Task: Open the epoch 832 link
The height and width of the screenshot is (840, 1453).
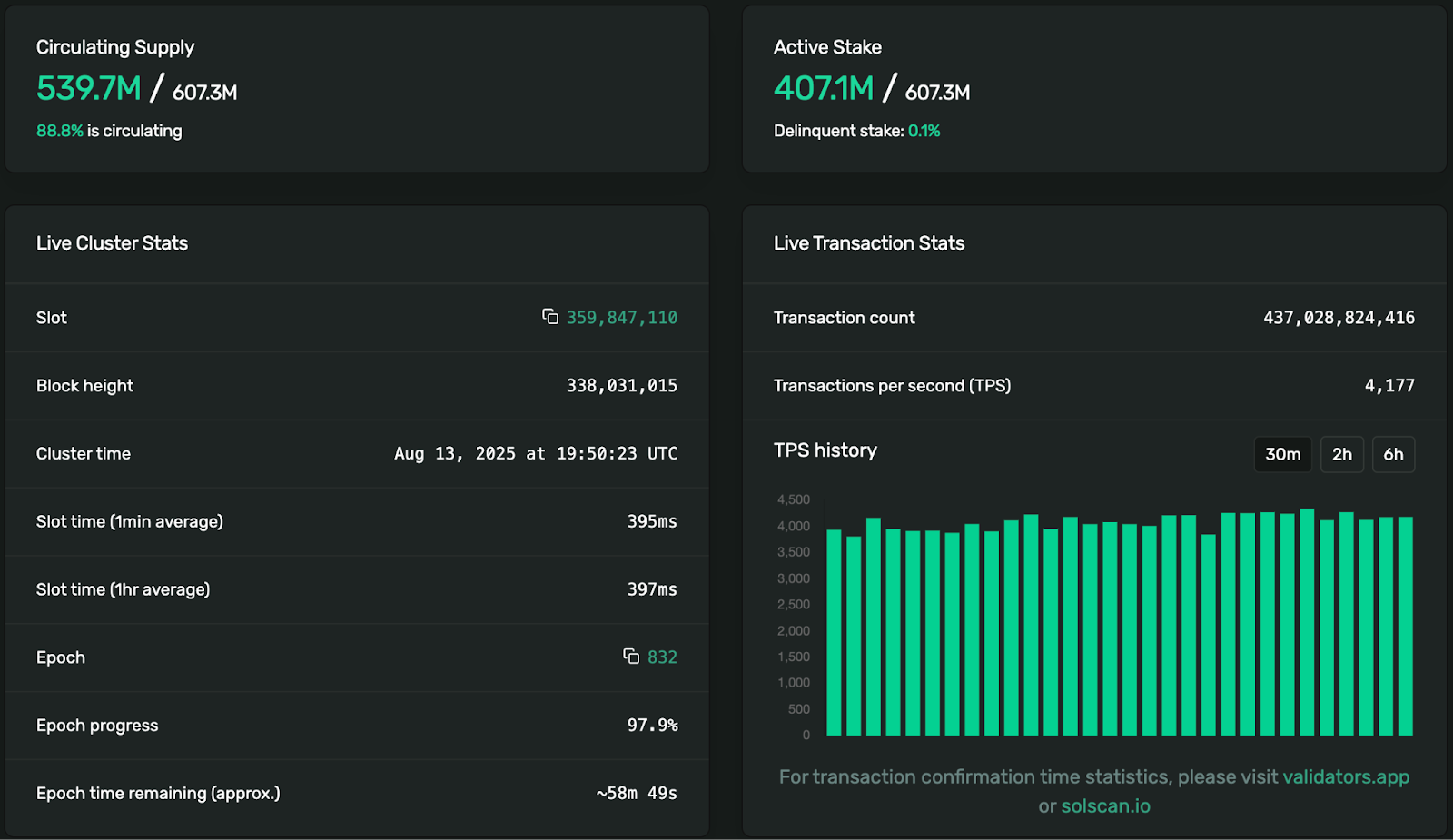Action: click(x=662, y=657)
